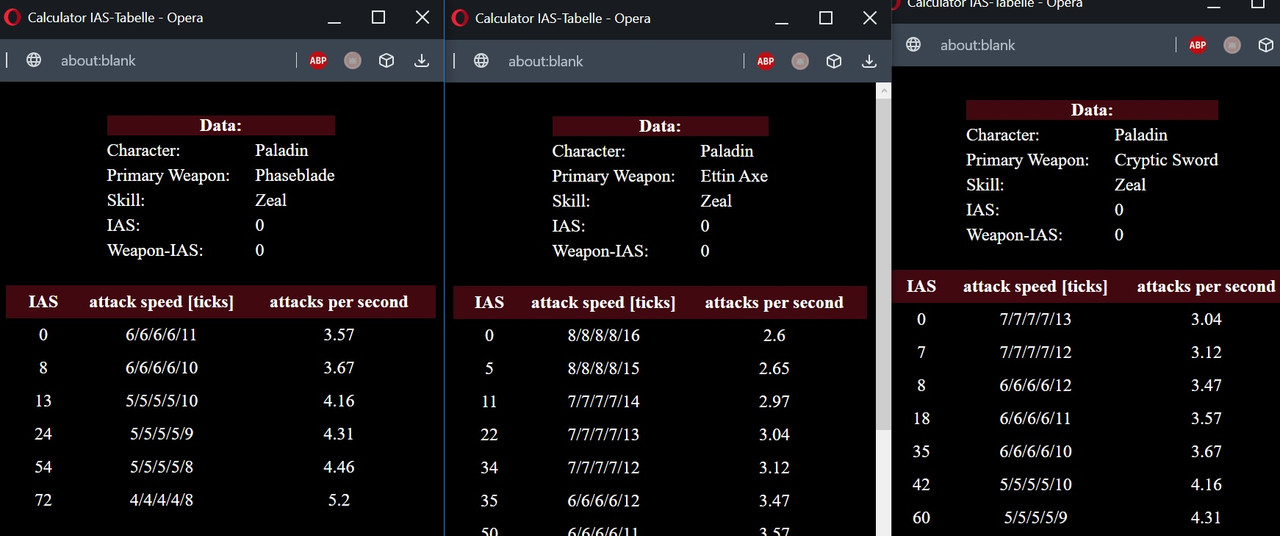Click globe site-info icon in Cryptic Sword window
The image size is (1280, 536).
pos(913,45)
